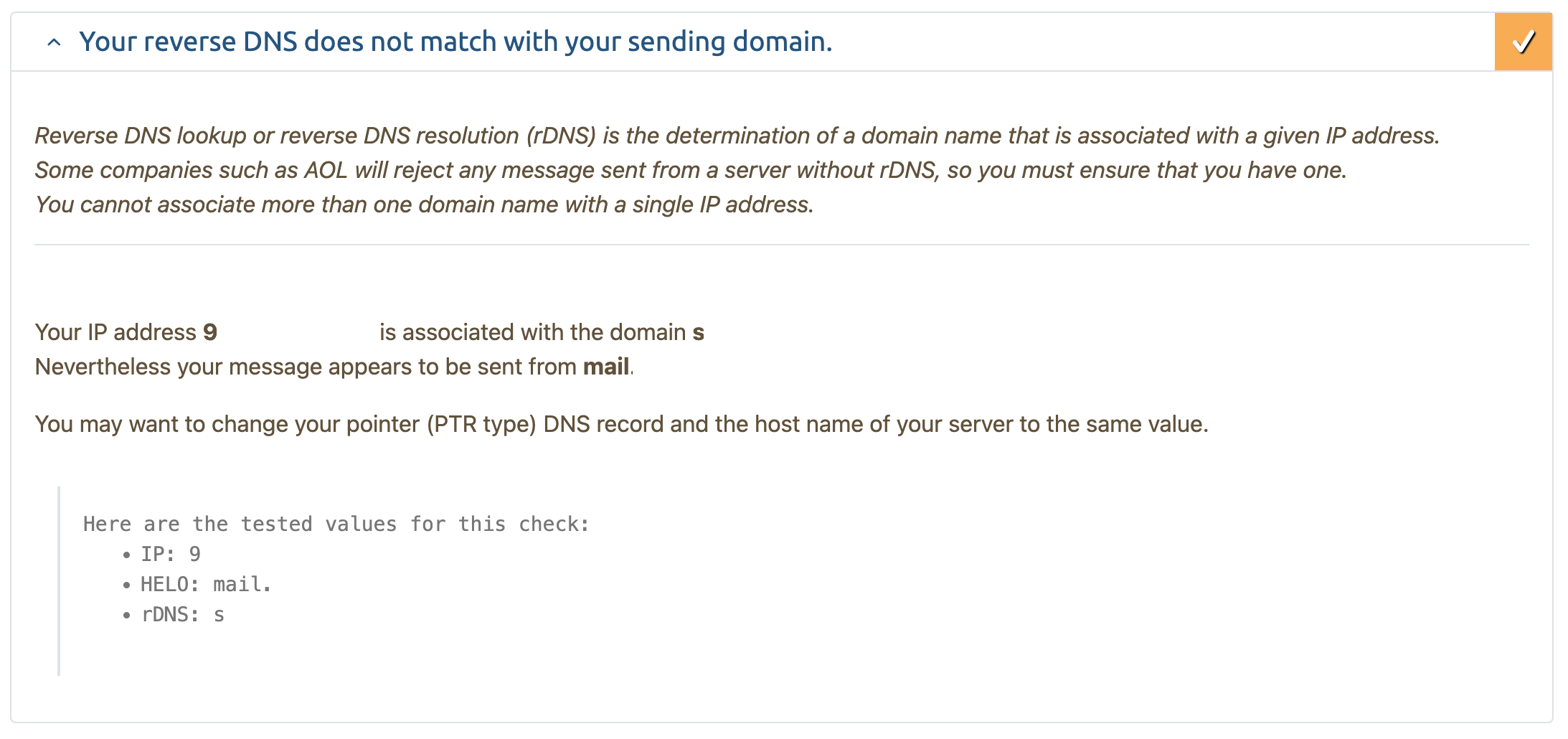The image size is (1568, 739).
Task: Click the 'is associated with the domain' text
Action: 533,332
